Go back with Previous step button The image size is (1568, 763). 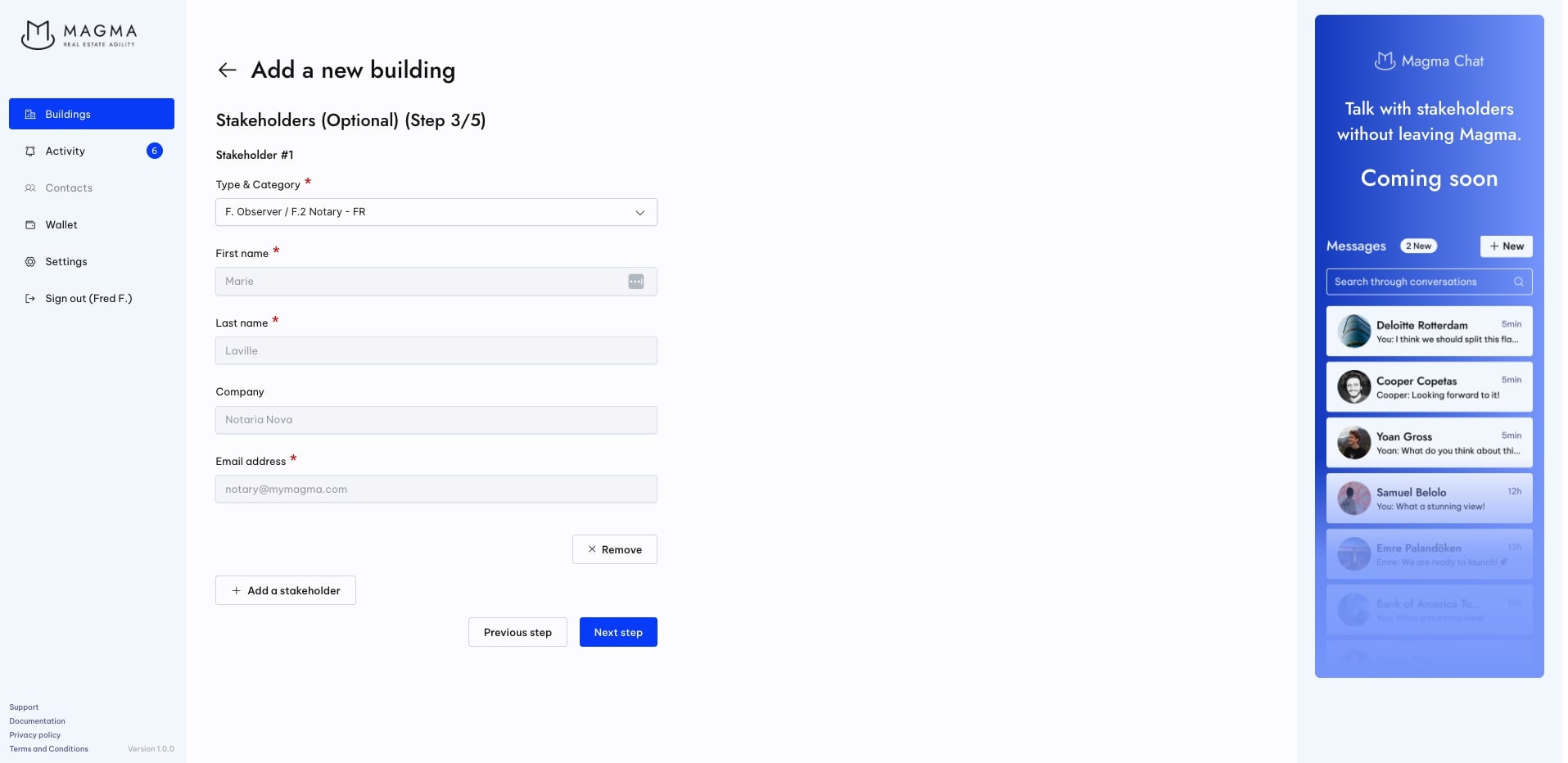(517, 632)
